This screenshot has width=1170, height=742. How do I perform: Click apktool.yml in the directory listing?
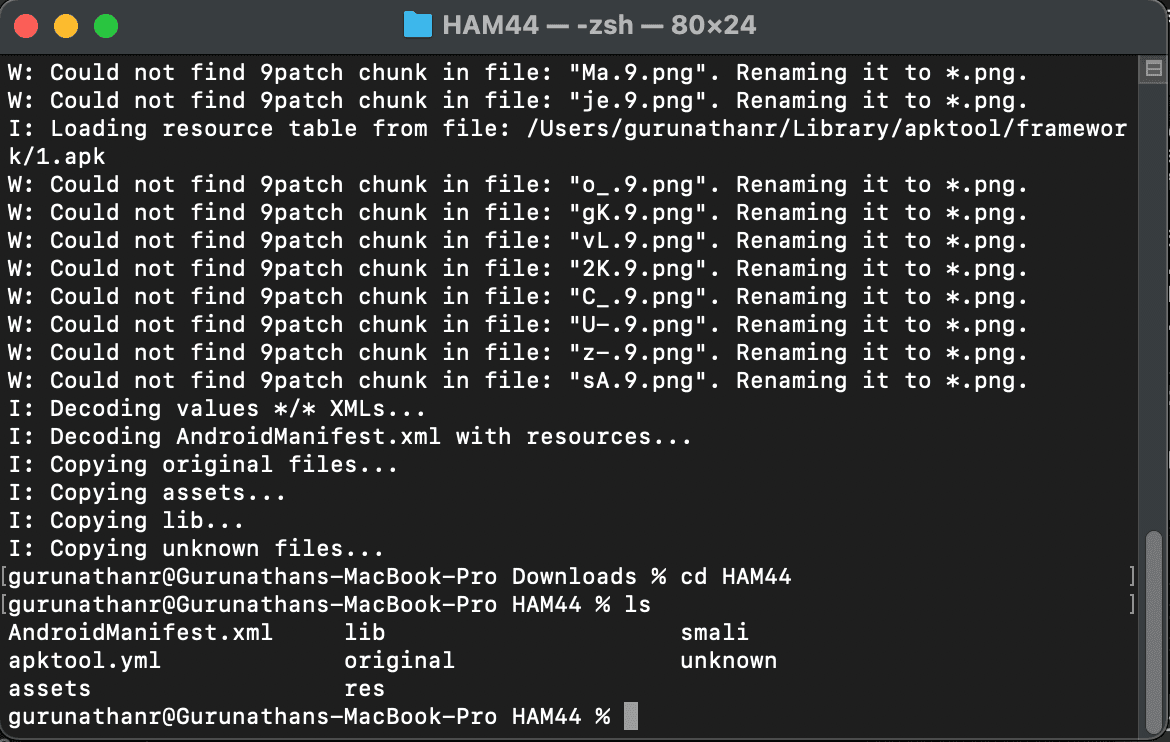84,661
